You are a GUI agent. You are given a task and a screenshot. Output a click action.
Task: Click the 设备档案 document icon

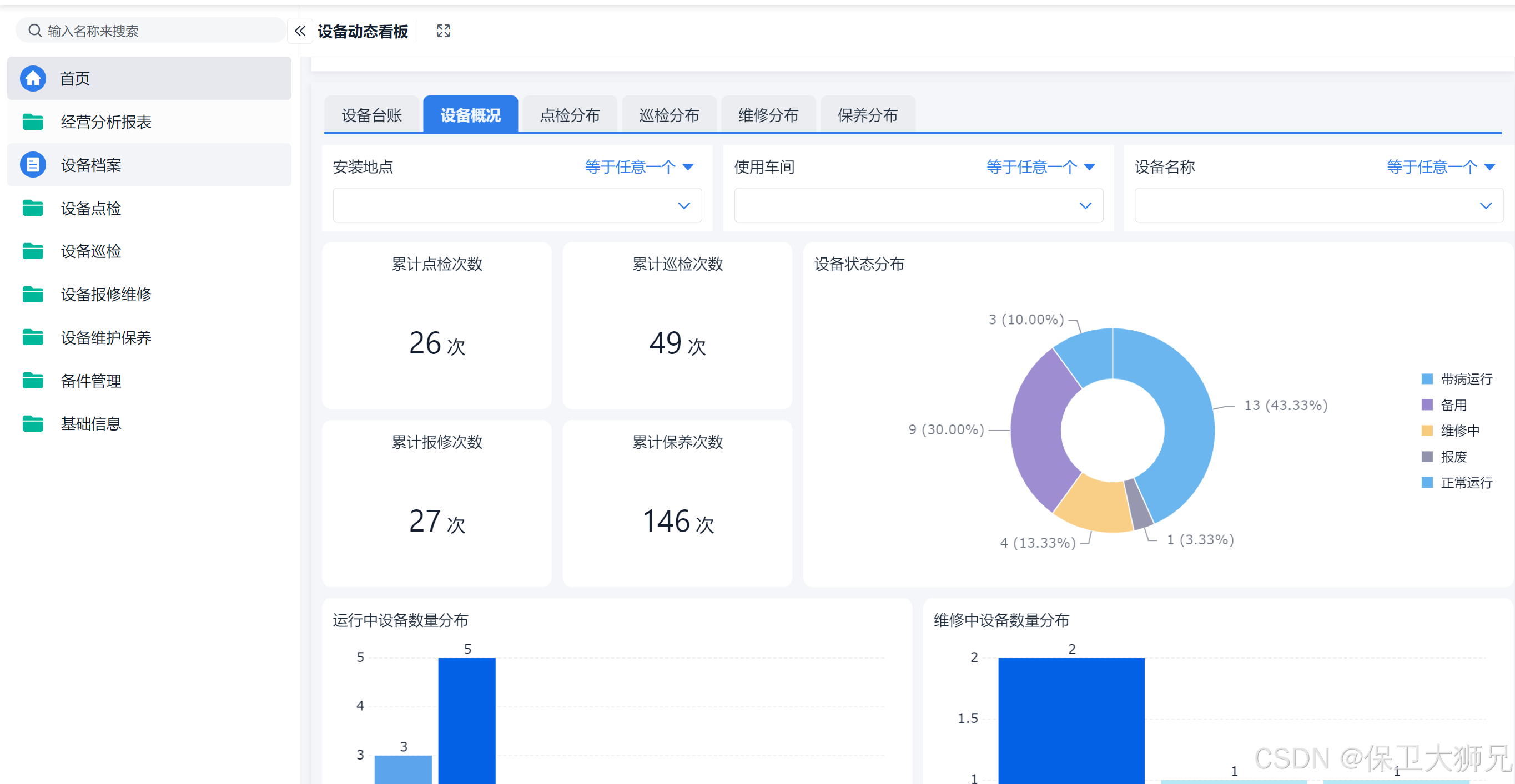click(33, 165)
